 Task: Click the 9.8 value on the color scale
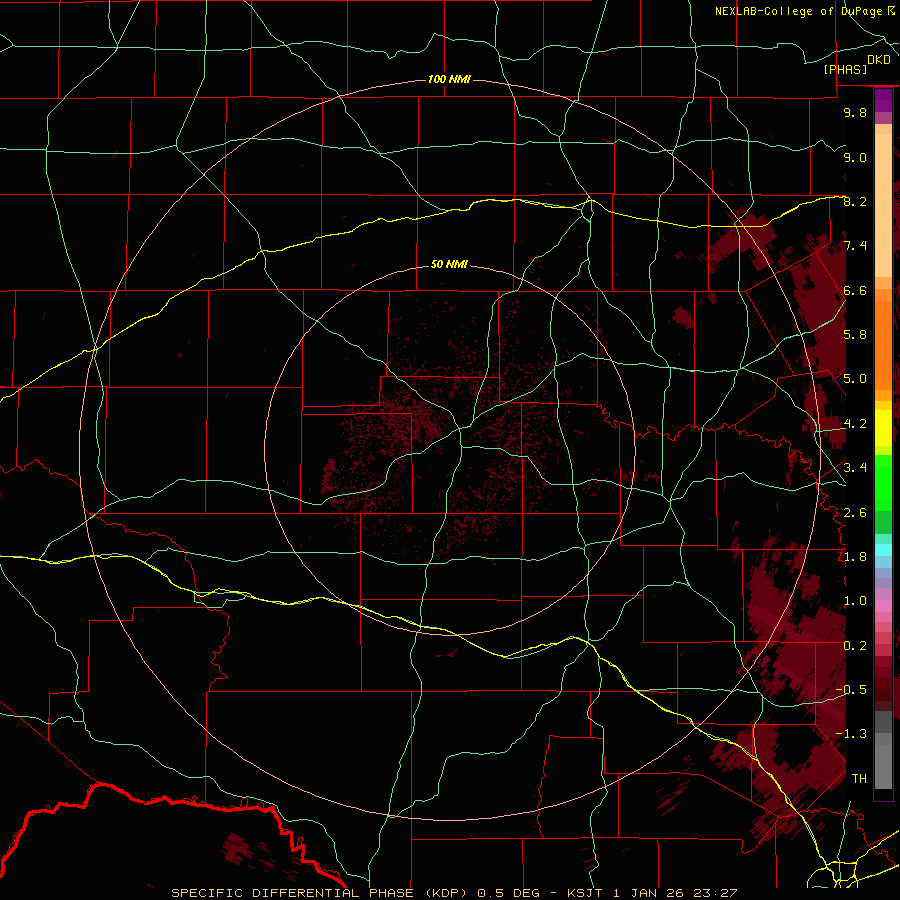(855, 112)
